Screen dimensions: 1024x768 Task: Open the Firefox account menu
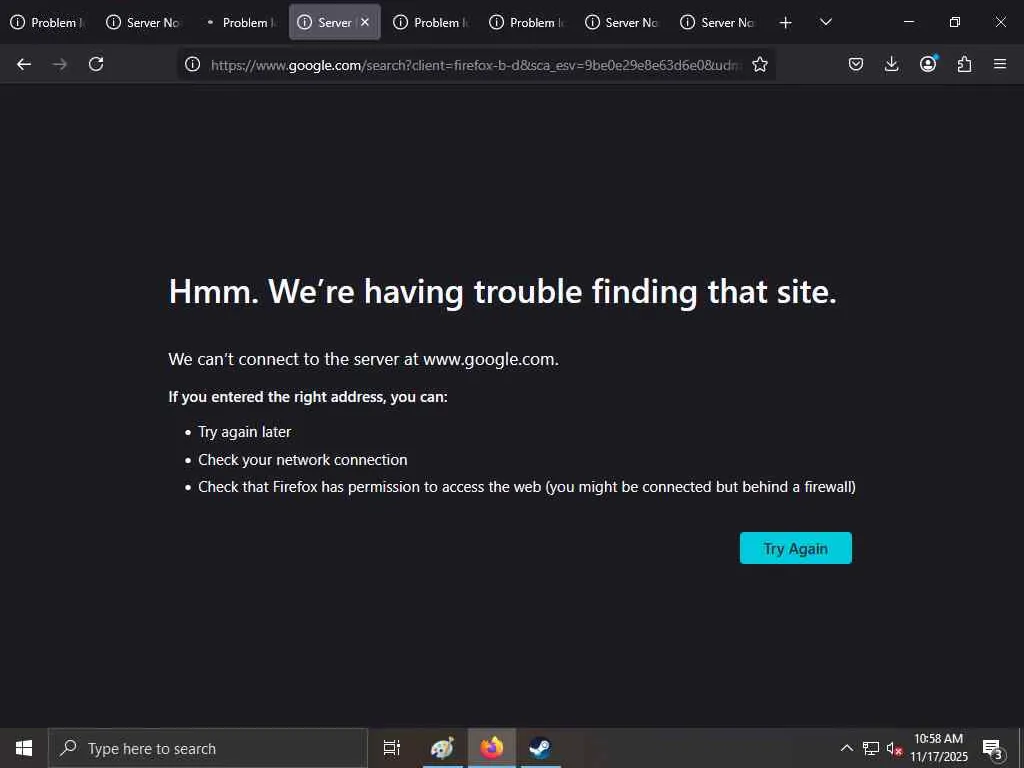(x=928, y=64)
